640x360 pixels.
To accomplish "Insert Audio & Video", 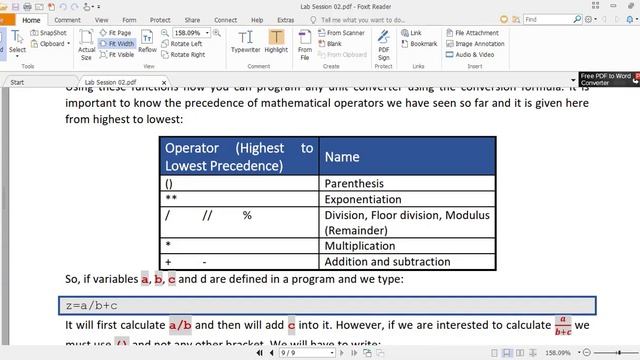I will 470,55.
